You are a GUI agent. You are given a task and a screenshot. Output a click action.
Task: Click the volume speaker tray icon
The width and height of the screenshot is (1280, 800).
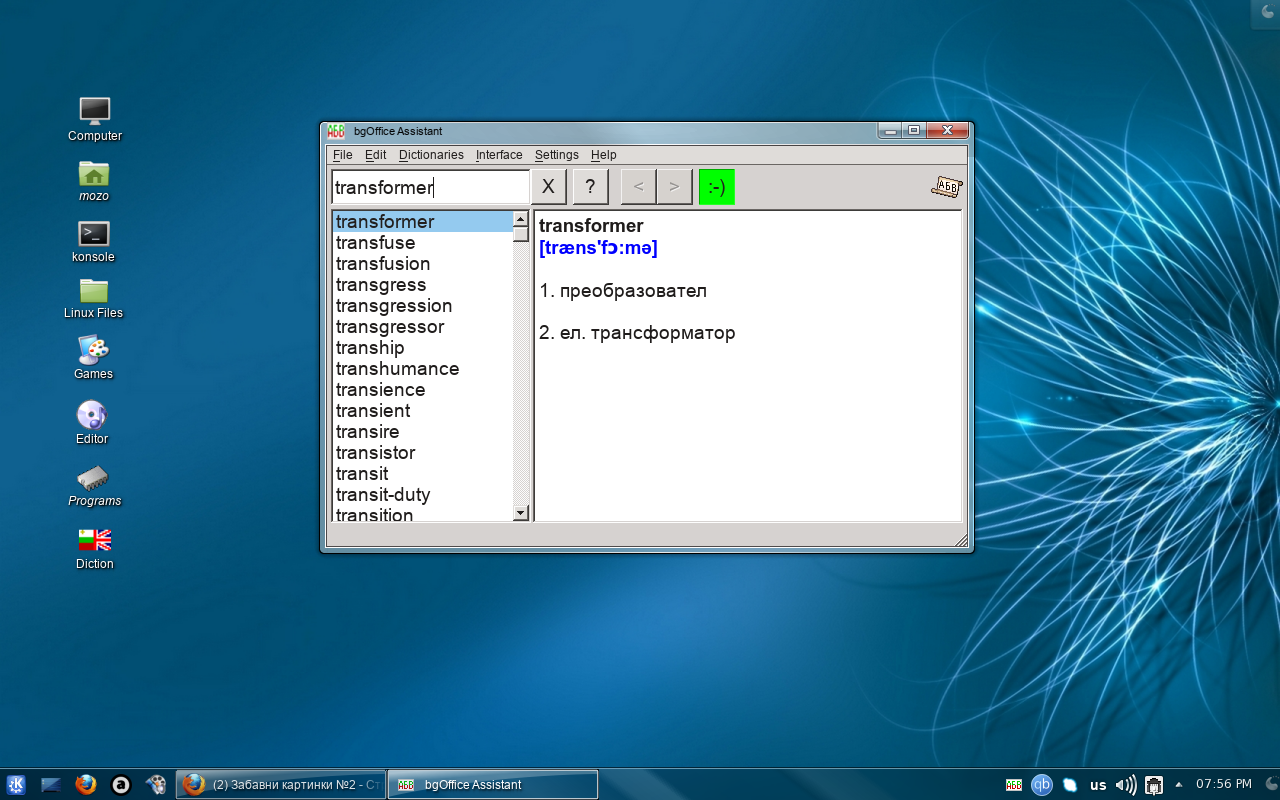(x=1126, y=785)
